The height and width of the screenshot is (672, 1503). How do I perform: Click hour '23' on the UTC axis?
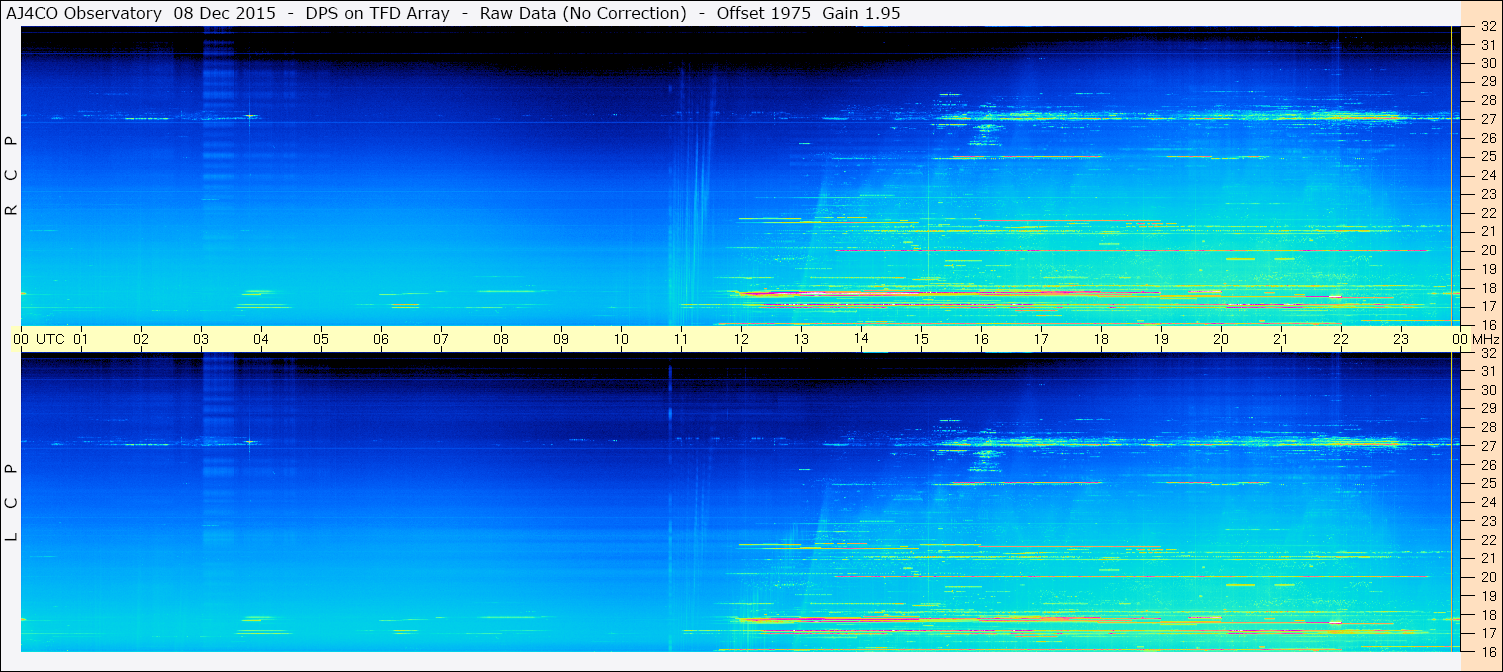(x=1401, y=340)
